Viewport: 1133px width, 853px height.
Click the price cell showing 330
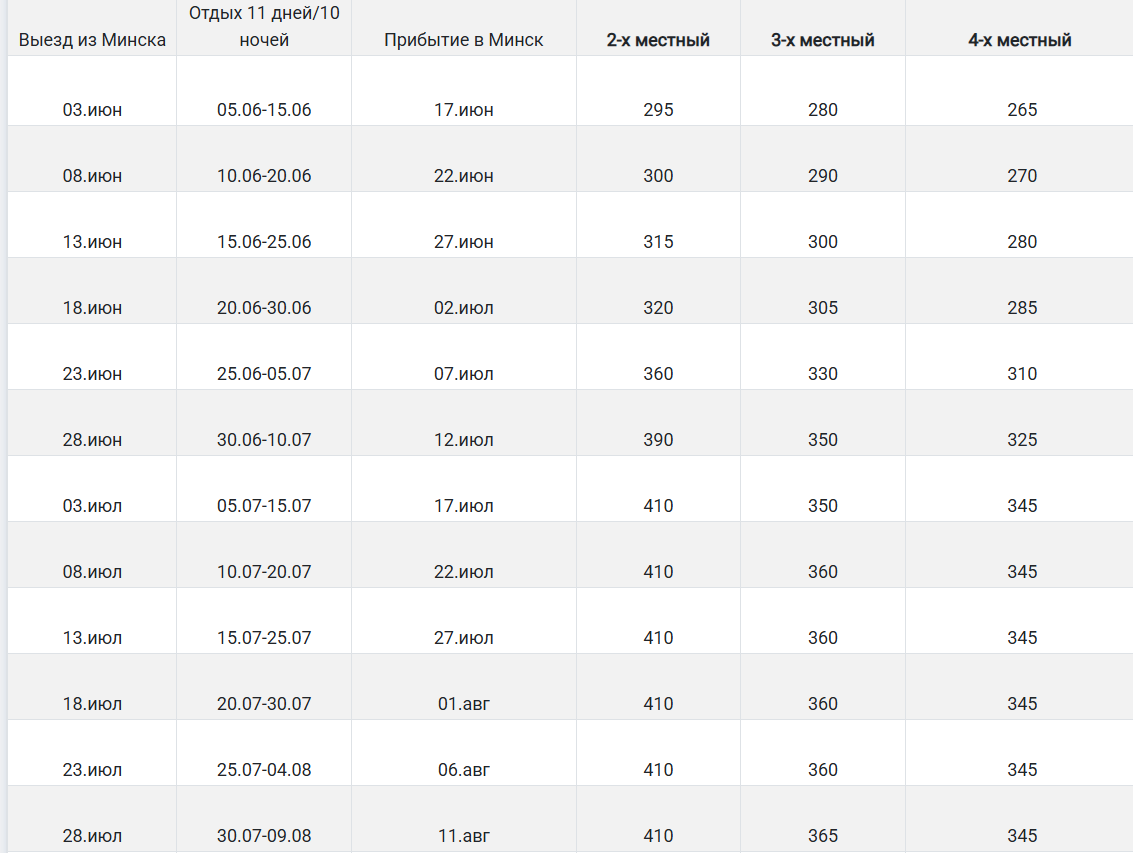823,374
